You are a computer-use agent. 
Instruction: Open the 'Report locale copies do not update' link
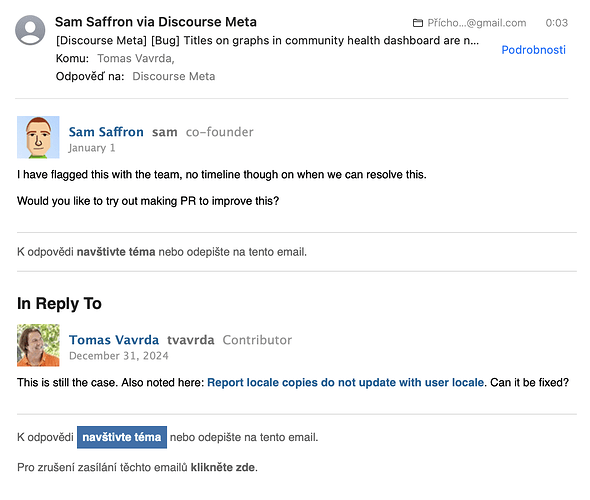pos(345,383)
